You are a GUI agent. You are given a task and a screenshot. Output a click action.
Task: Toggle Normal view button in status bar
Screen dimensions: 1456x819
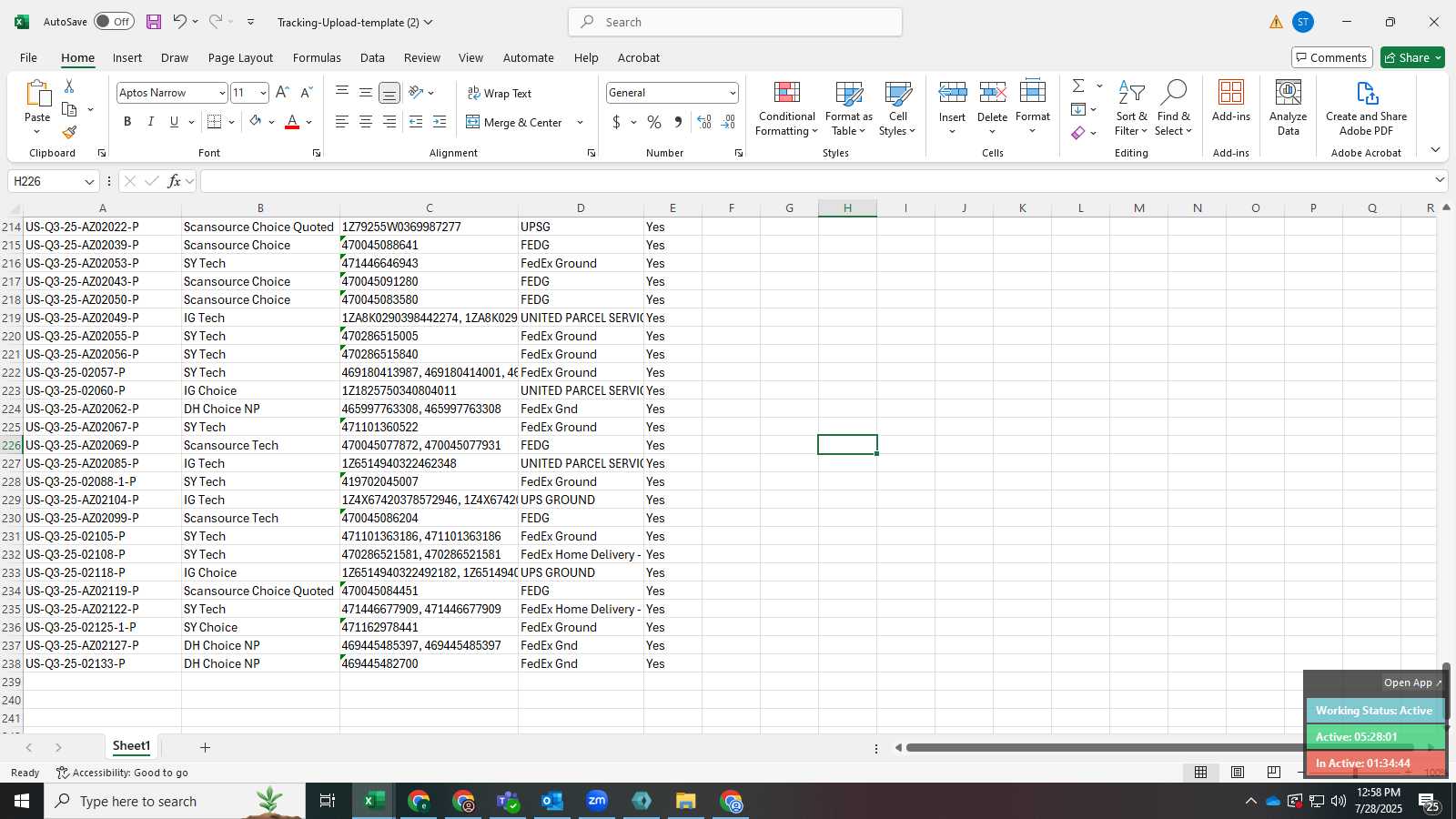click(x=1201, y=772)
